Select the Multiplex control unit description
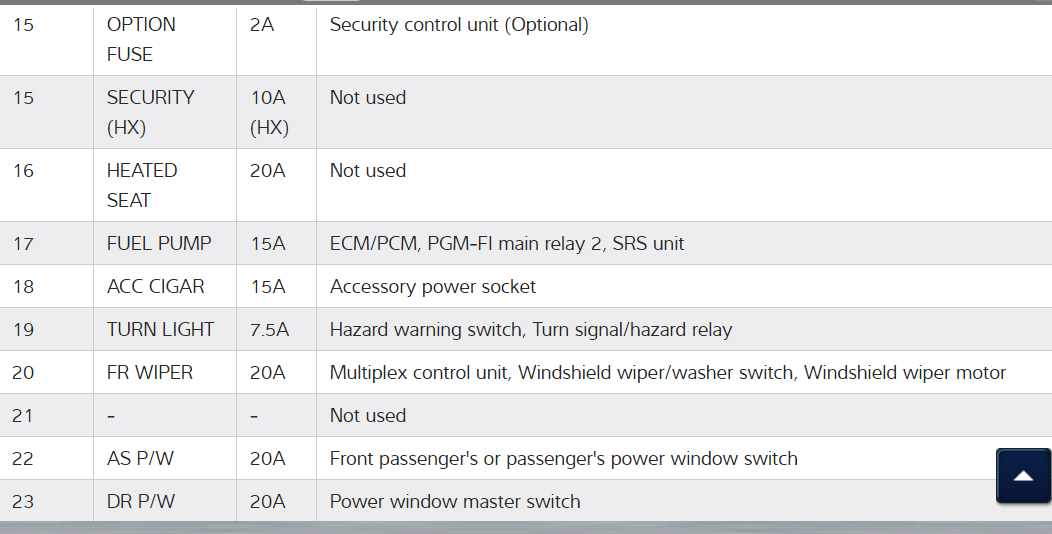 pos(667,372)
